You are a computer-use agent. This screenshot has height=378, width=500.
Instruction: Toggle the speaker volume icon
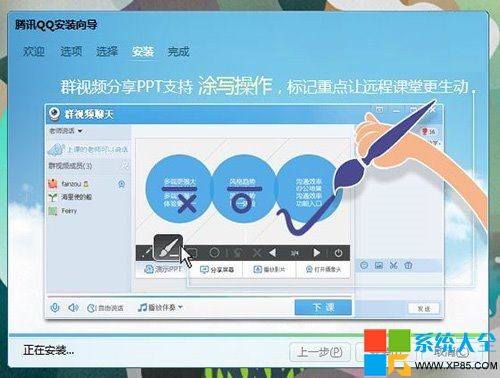pyautogui.click(x=73, y=308)
